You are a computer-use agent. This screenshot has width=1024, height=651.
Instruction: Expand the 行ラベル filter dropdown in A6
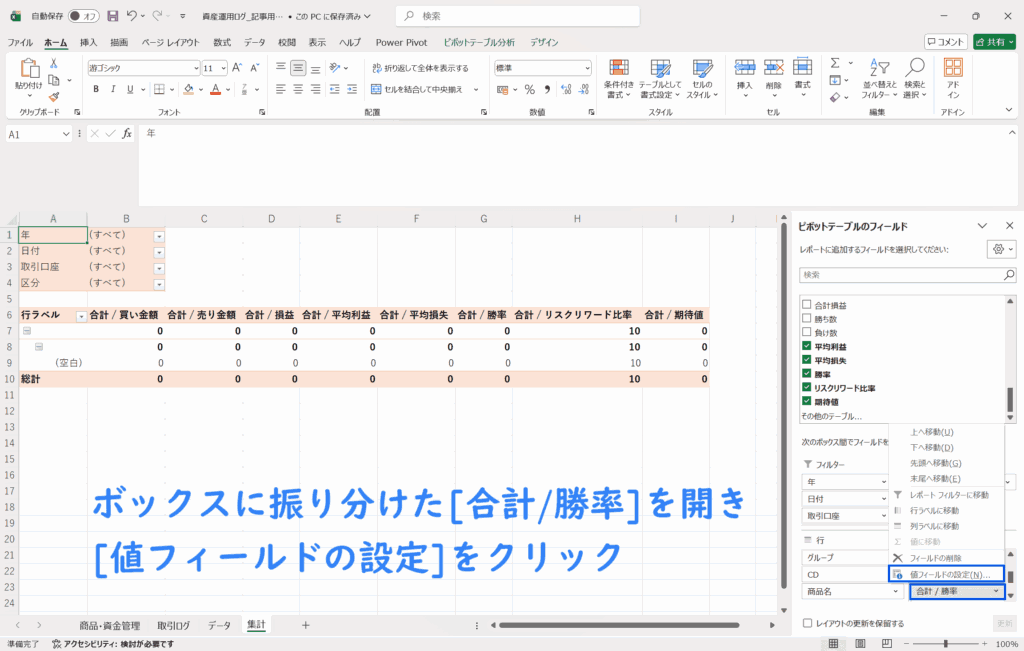click(81, 316)
